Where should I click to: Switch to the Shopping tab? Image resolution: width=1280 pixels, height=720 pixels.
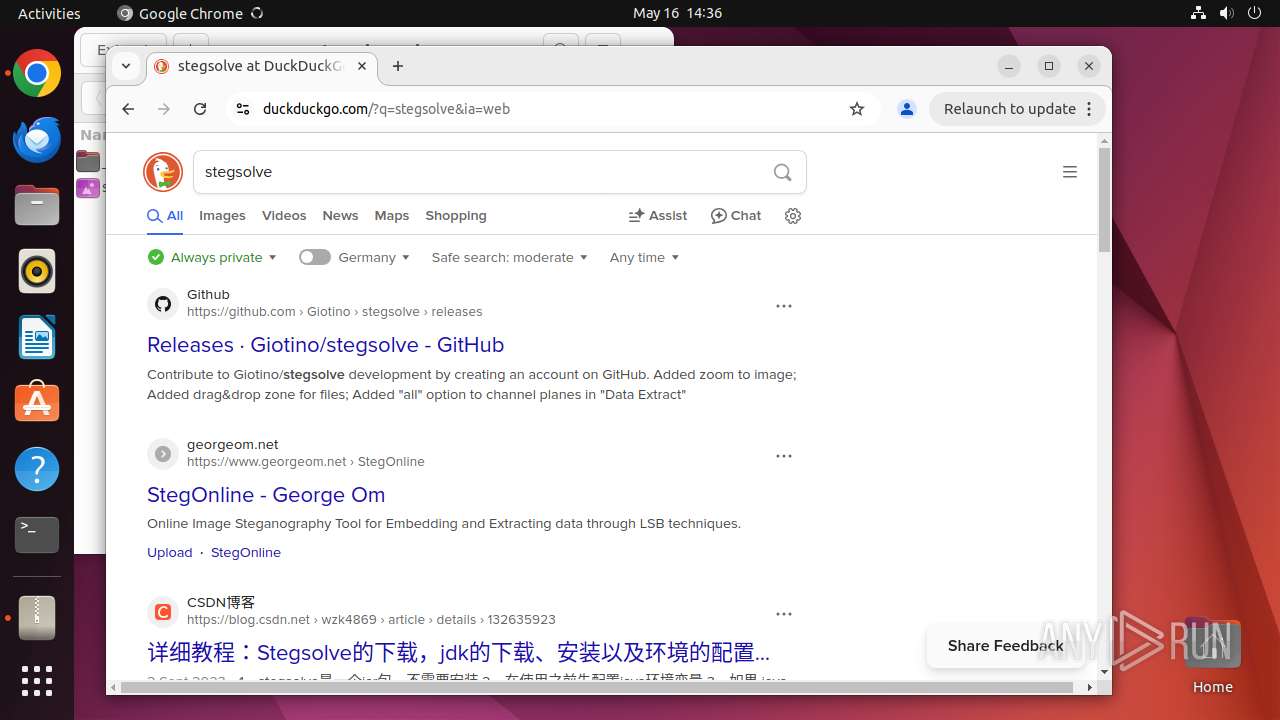pyautogui.click(x=456, y=216)
